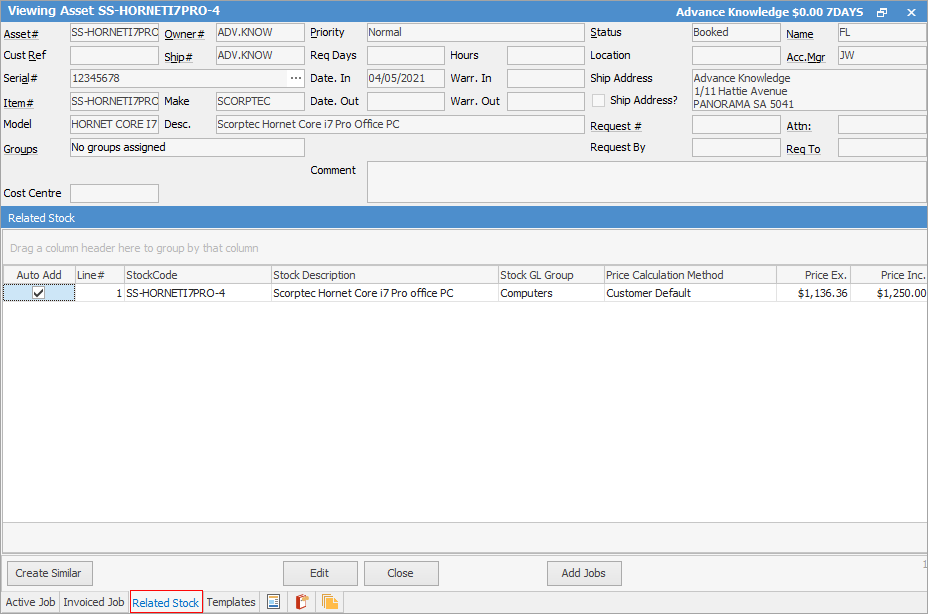Screen dimensions: 928x614
Task: Open the Templates tab
Action: (x=231, y=602)
